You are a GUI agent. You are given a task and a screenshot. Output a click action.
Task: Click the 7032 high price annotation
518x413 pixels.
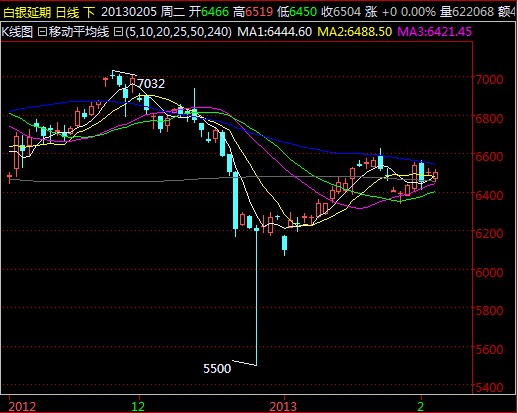(x=151, y=83)
